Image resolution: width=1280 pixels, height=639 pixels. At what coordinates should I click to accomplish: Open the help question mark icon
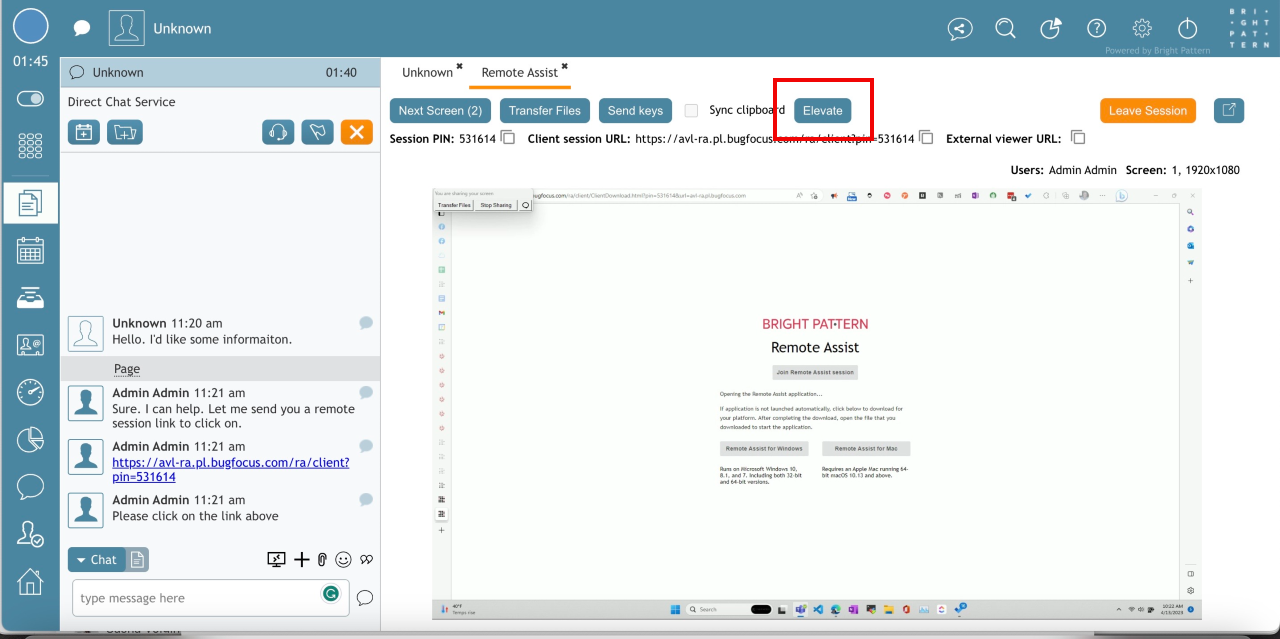pos(1097,29)
